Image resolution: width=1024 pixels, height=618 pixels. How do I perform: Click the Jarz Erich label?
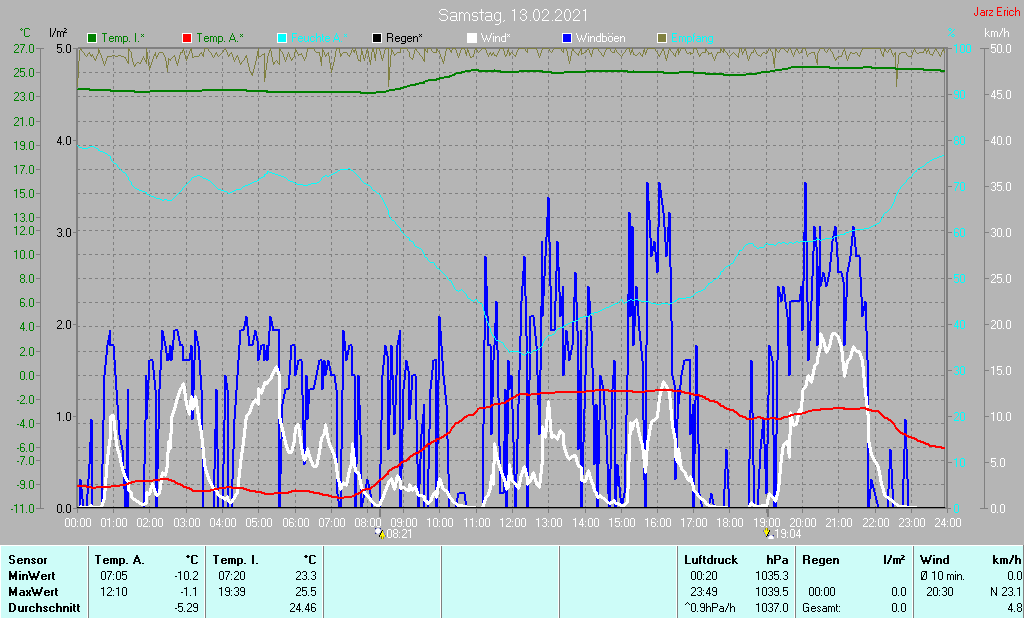(996, 13)
